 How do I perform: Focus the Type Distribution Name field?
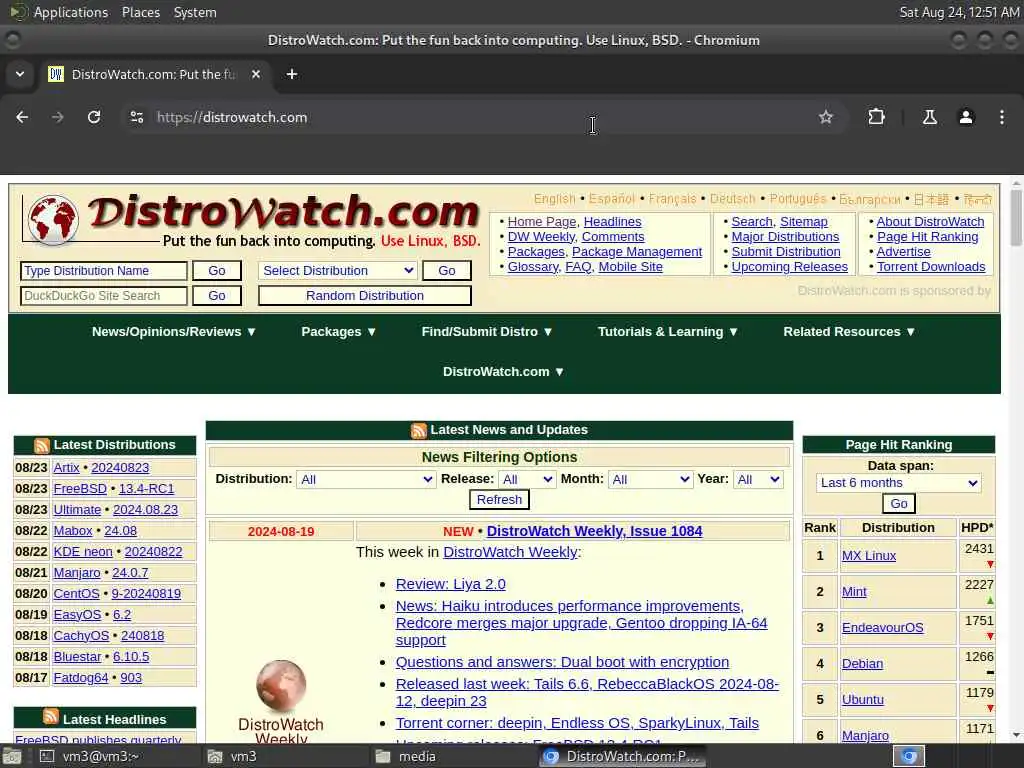click(104, 270)
